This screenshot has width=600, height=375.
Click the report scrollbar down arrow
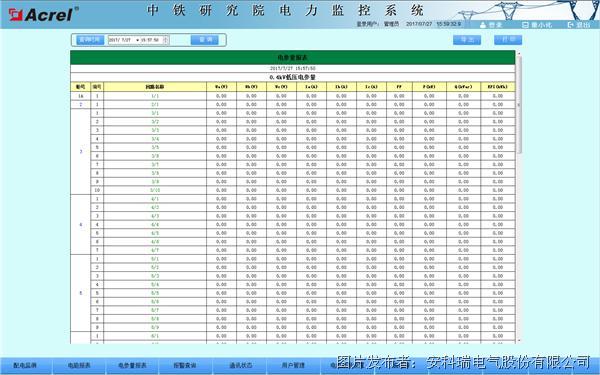tap(519, 340)
